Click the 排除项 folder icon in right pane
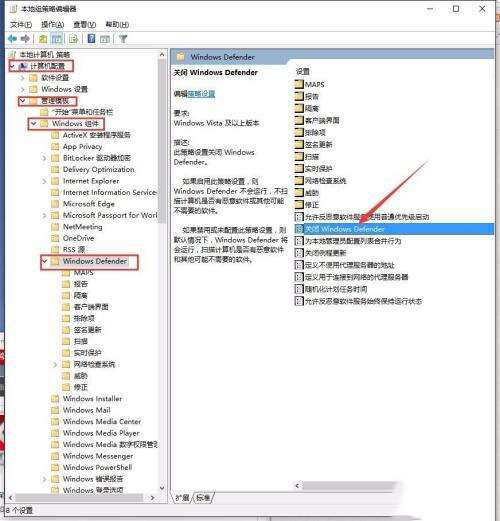500x521 pixels. click(x=299, y=132)
